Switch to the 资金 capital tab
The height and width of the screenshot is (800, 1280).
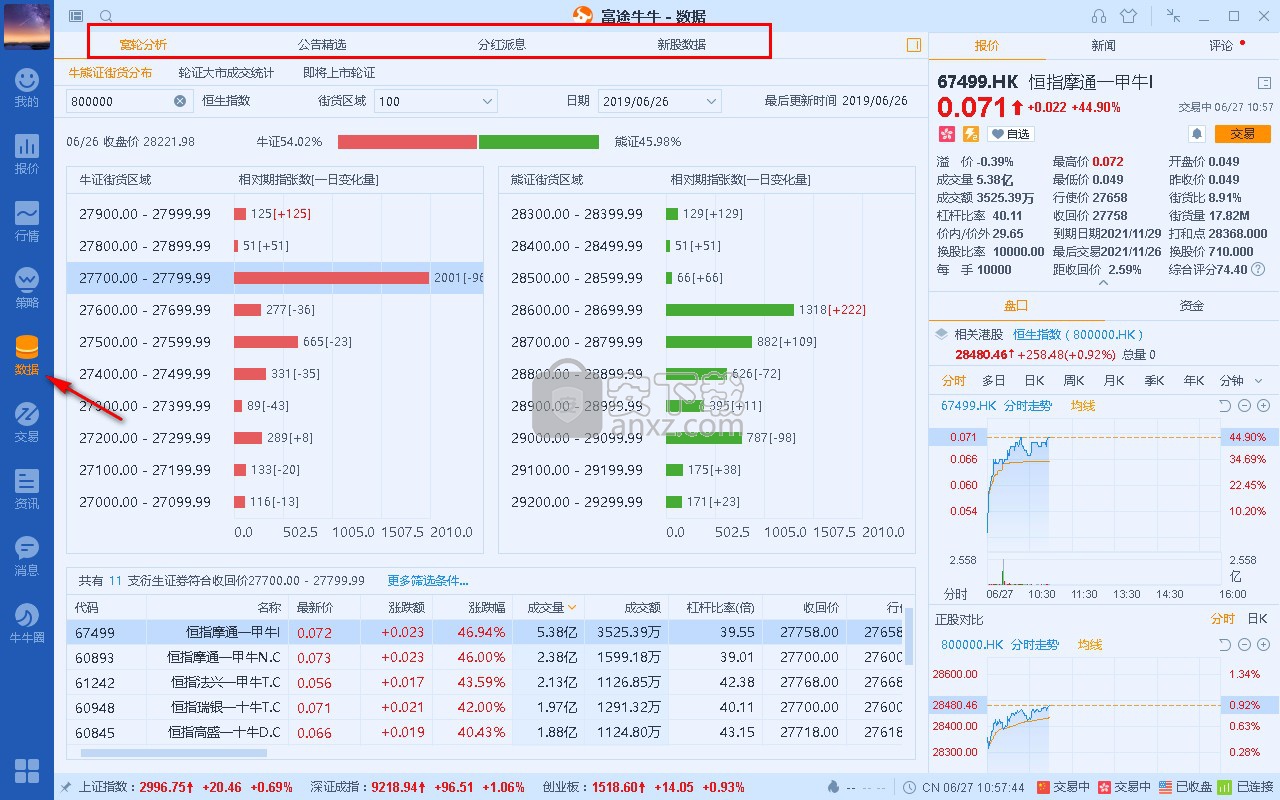[1191, 305]
